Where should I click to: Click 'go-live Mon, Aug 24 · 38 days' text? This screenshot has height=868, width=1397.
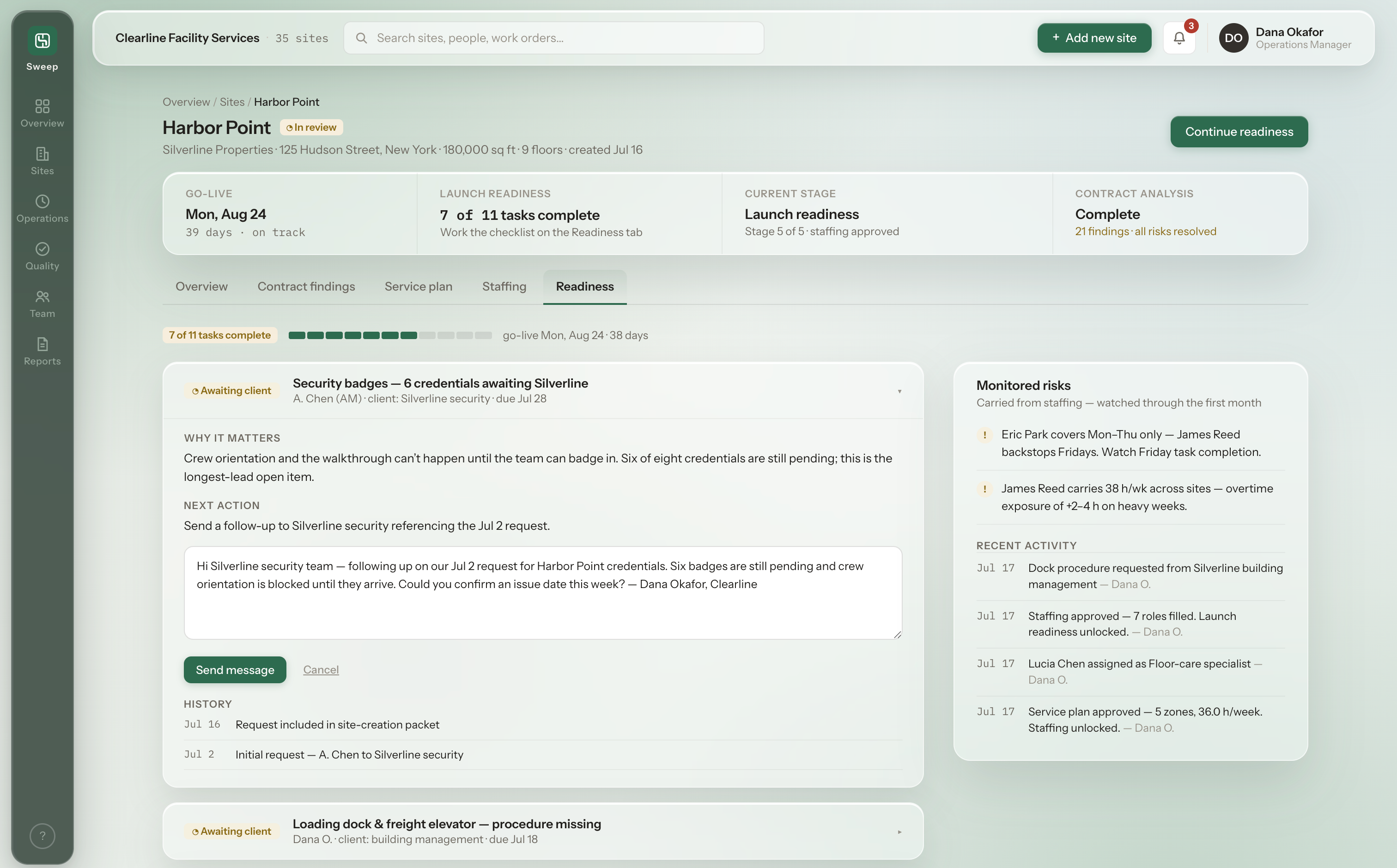pos(575,335)
